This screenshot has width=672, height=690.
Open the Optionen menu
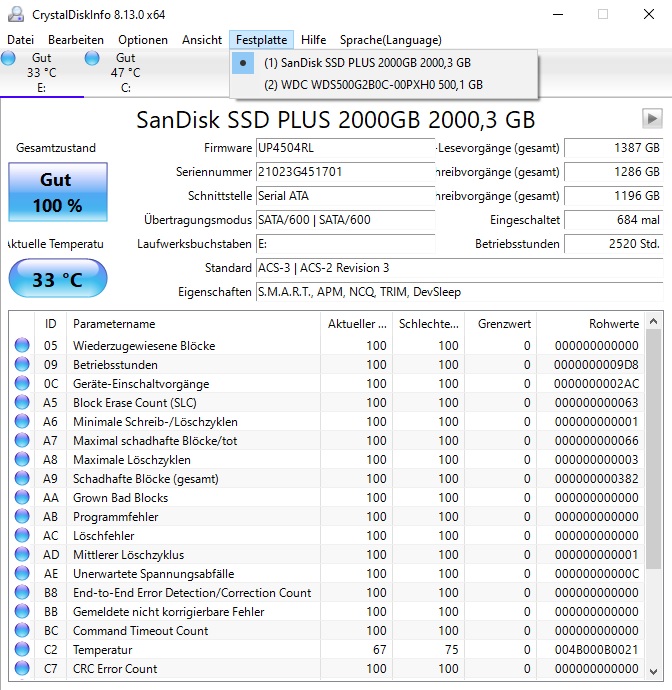(x=143, y=40)
